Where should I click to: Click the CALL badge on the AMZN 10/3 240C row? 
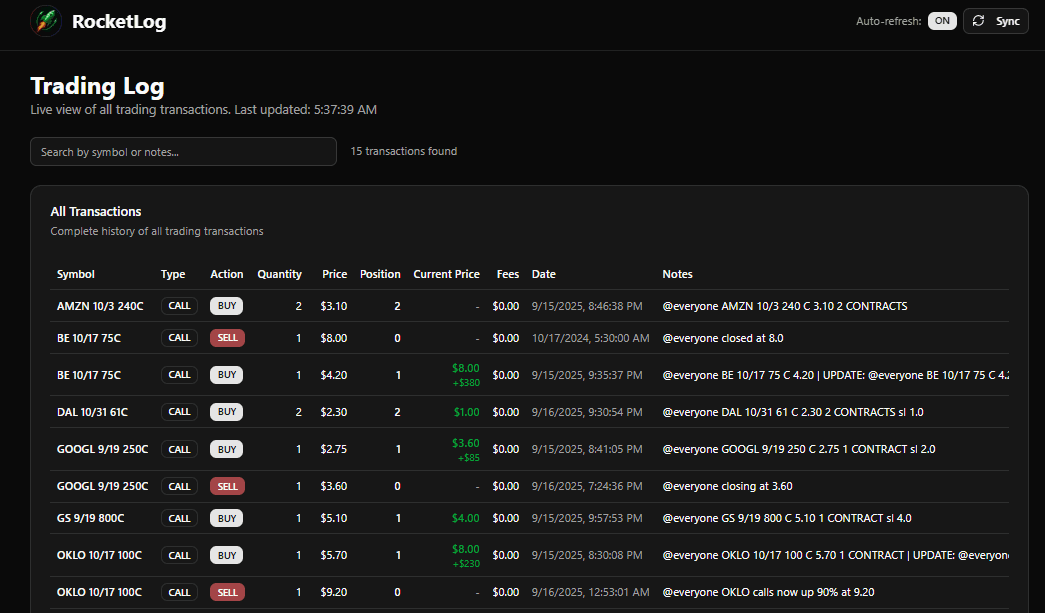pos(179,306)
